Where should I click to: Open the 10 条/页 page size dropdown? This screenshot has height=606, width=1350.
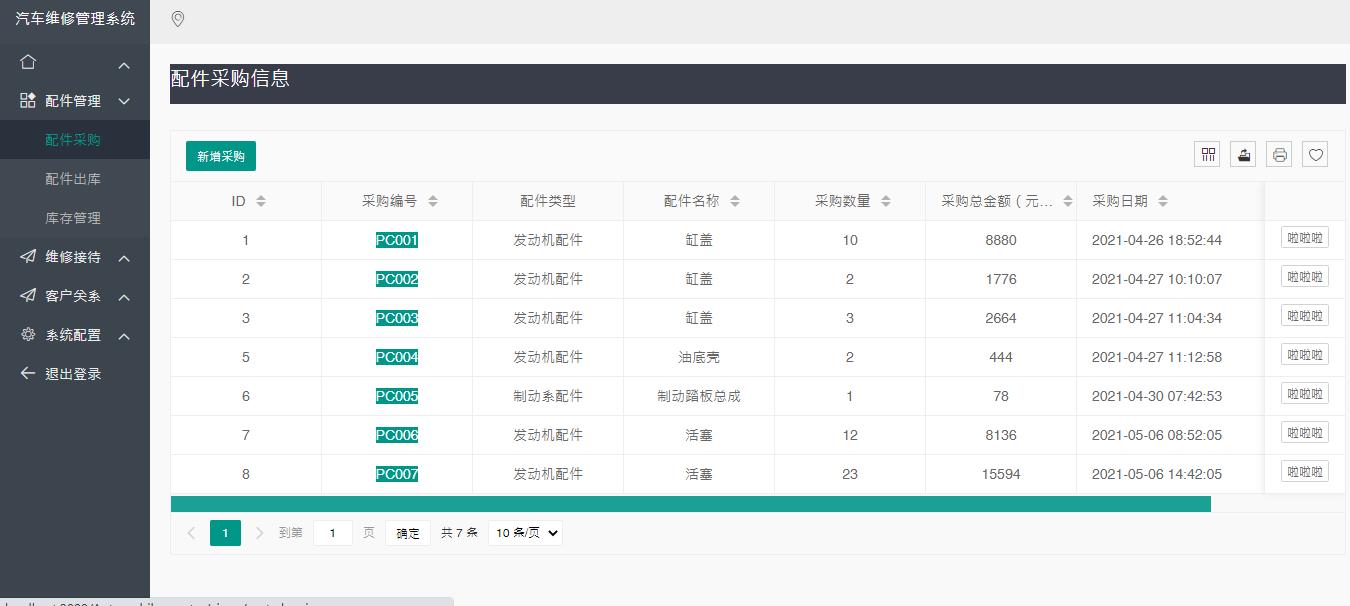526,533
